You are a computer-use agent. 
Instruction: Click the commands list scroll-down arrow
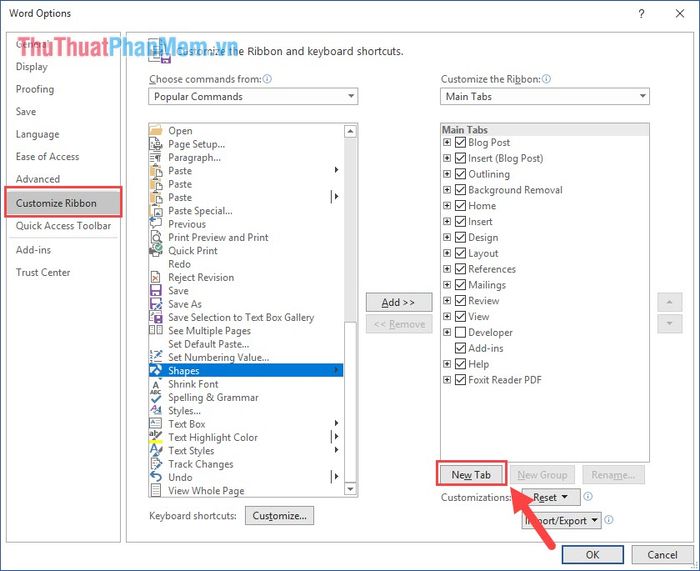pos(350,489)
